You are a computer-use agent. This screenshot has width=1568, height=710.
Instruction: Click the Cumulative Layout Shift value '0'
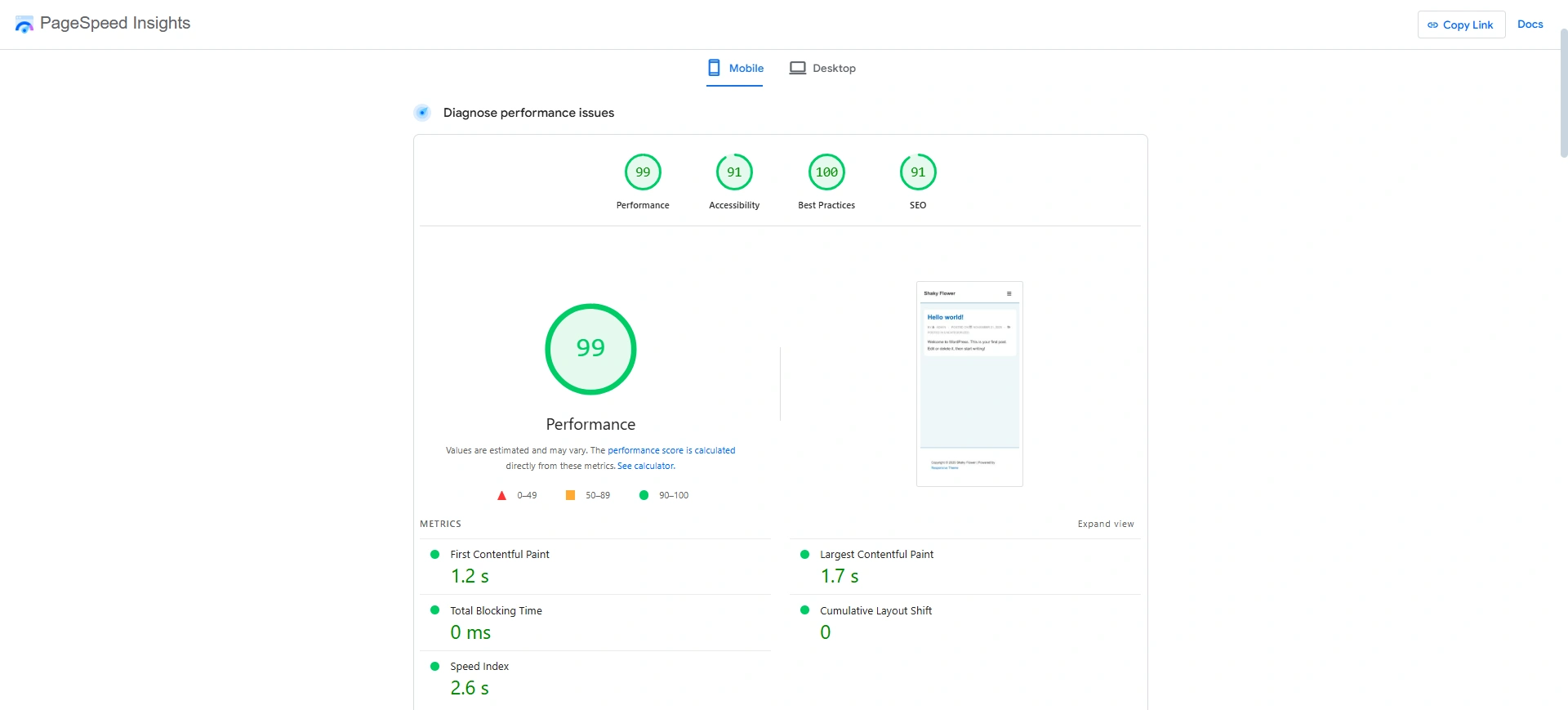(x=826, y=632)
